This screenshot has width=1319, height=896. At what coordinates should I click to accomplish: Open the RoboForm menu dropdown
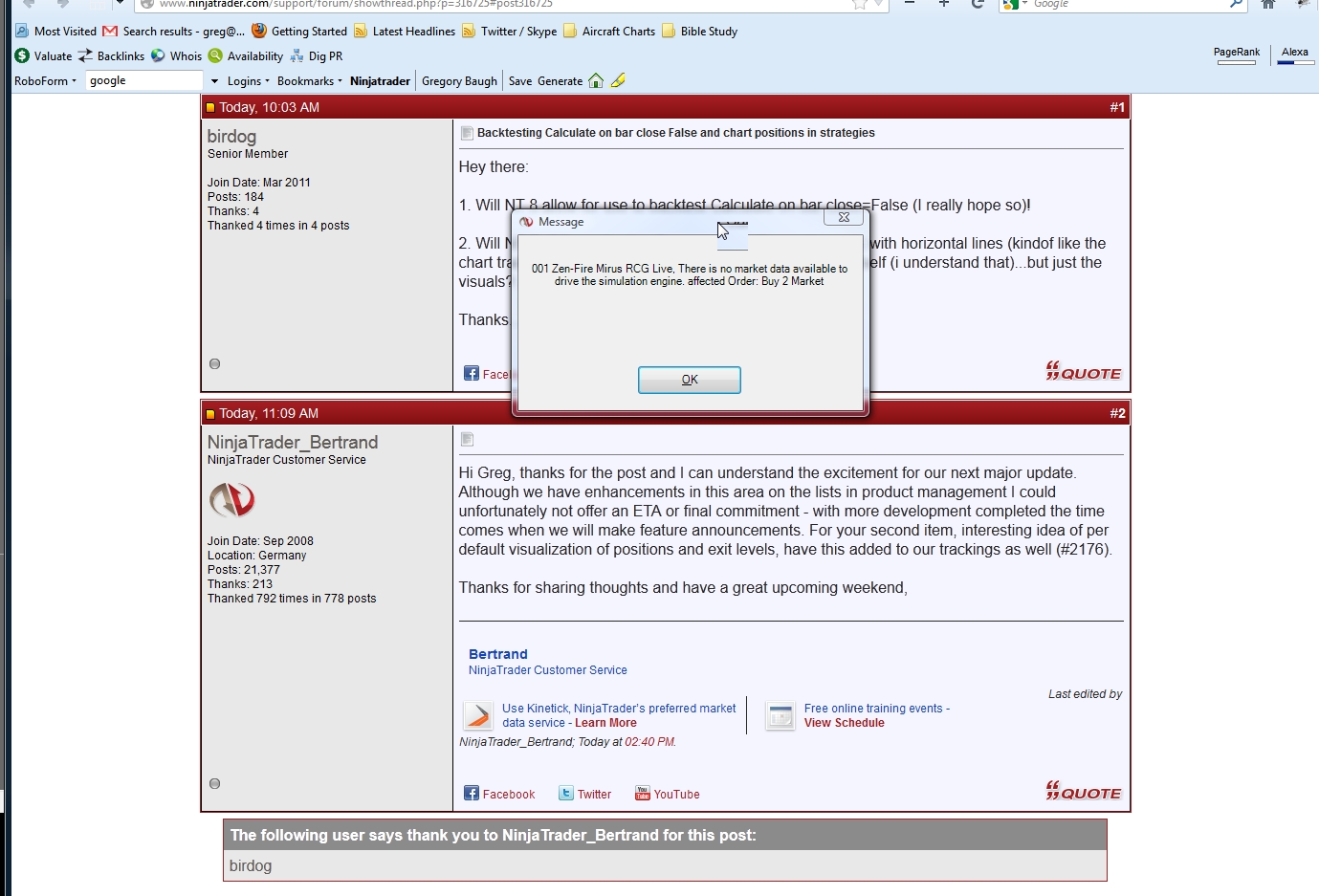click(46, 81)
